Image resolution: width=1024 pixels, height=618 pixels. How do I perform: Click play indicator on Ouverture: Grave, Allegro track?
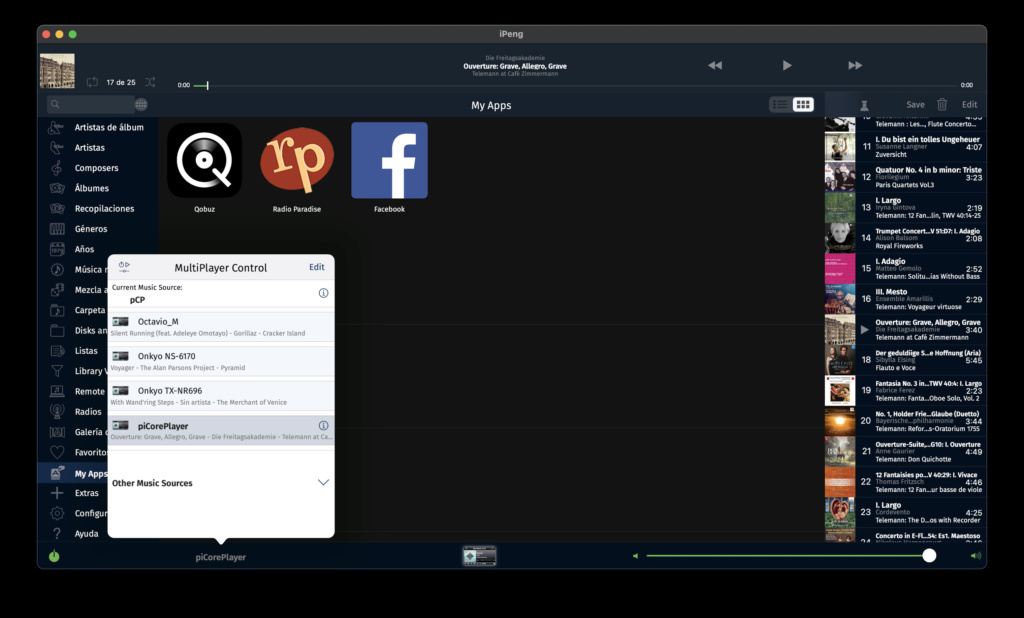[865, 330]
